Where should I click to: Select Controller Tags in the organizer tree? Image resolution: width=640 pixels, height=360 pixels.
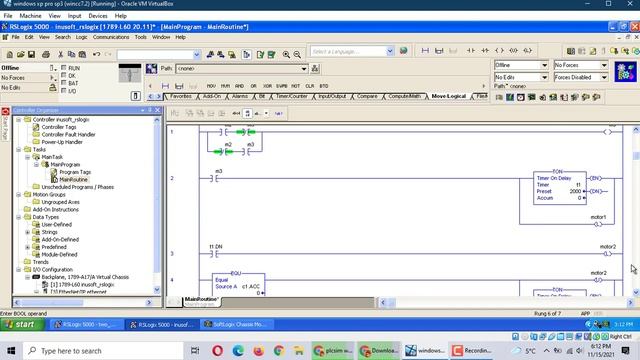[x=59, y=127]
